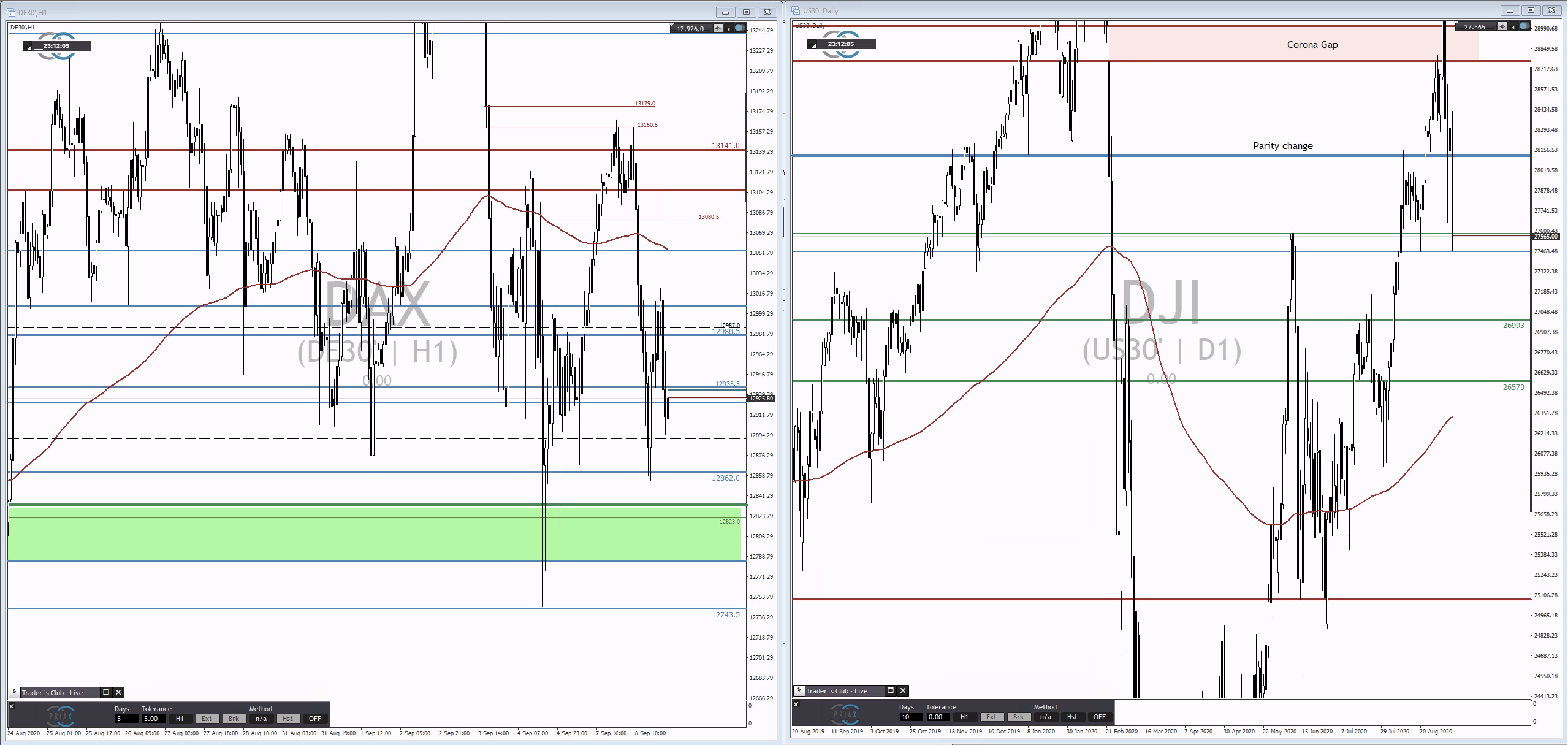The width and height of the screenshot is (1568, 745).
Task: Close Trader's Club panel in US30 chart
Action: pos(903,690)
